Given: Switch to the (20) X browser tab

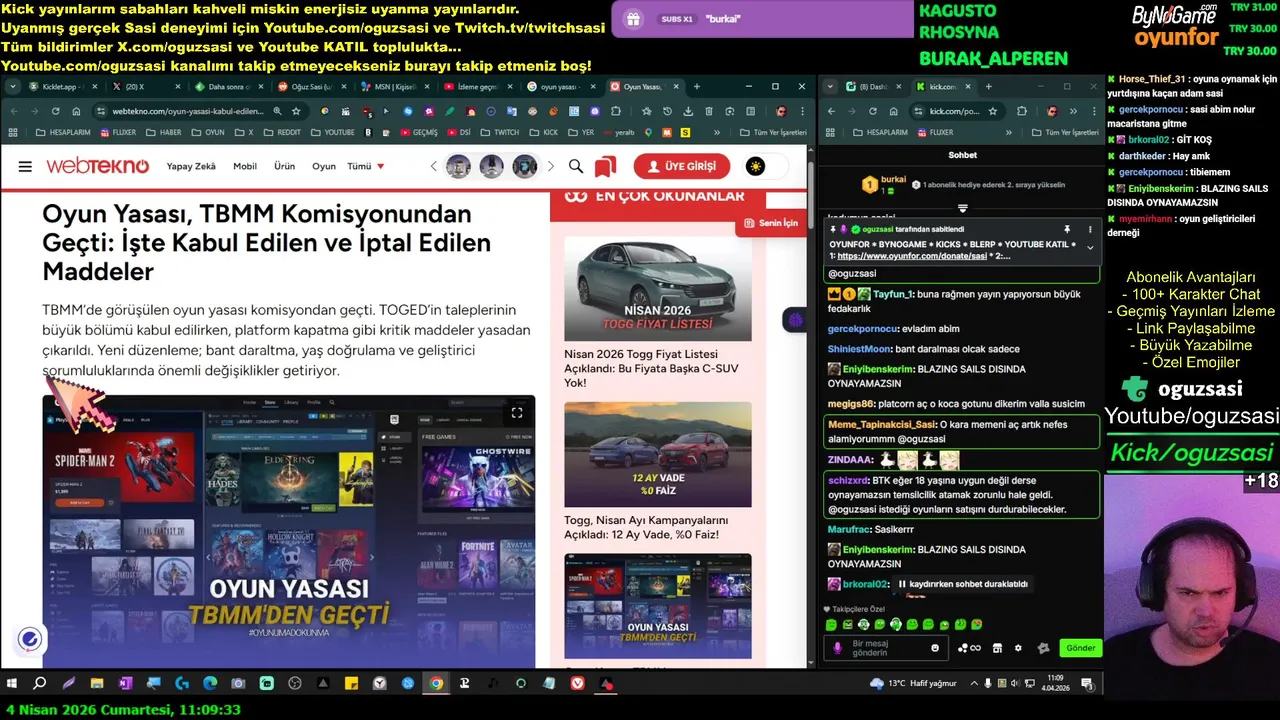Looking at the screenshot, I should [148, 87].
